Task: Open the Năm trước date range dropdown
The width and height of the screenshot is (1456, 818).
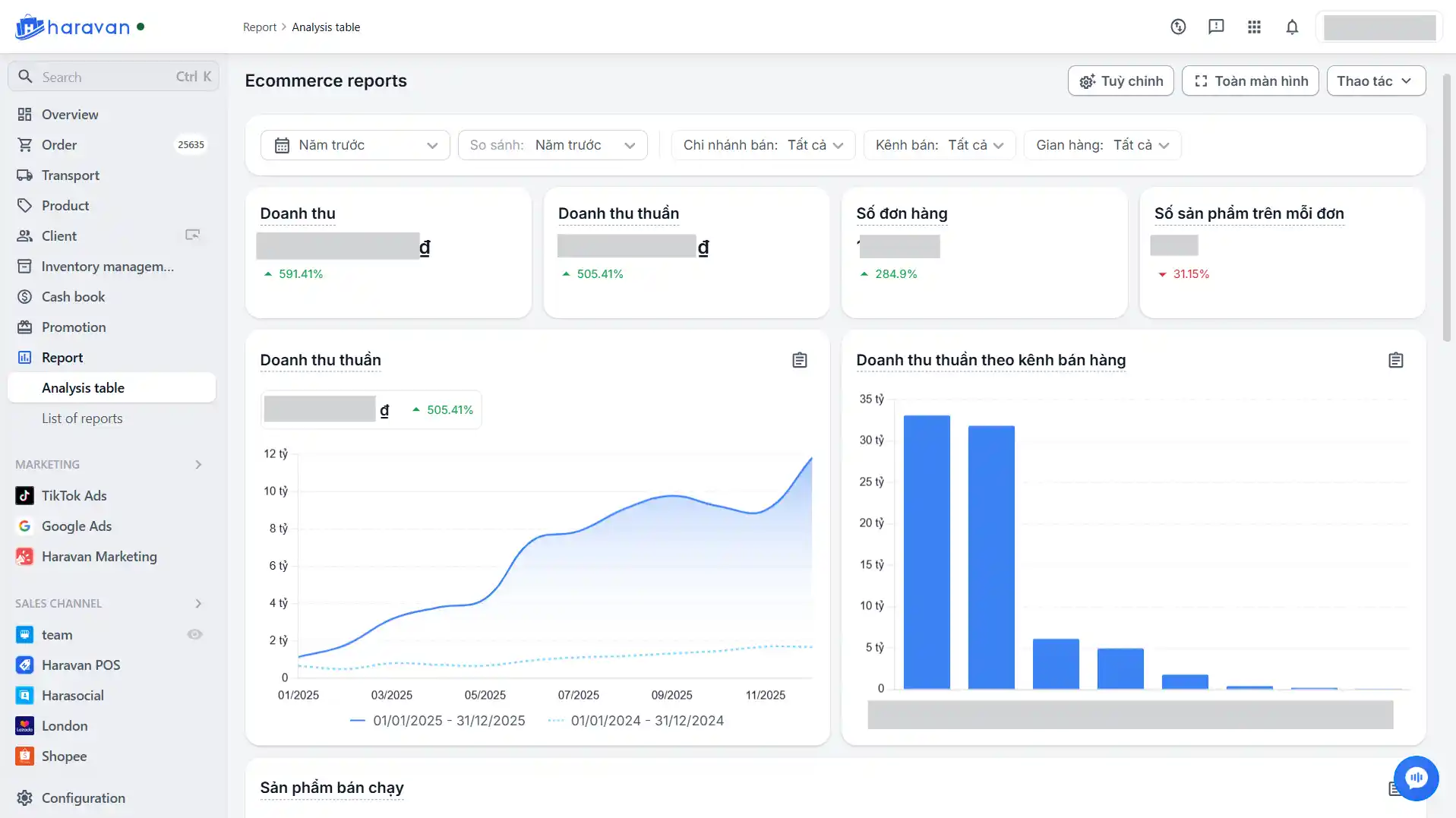Action: 355,145
